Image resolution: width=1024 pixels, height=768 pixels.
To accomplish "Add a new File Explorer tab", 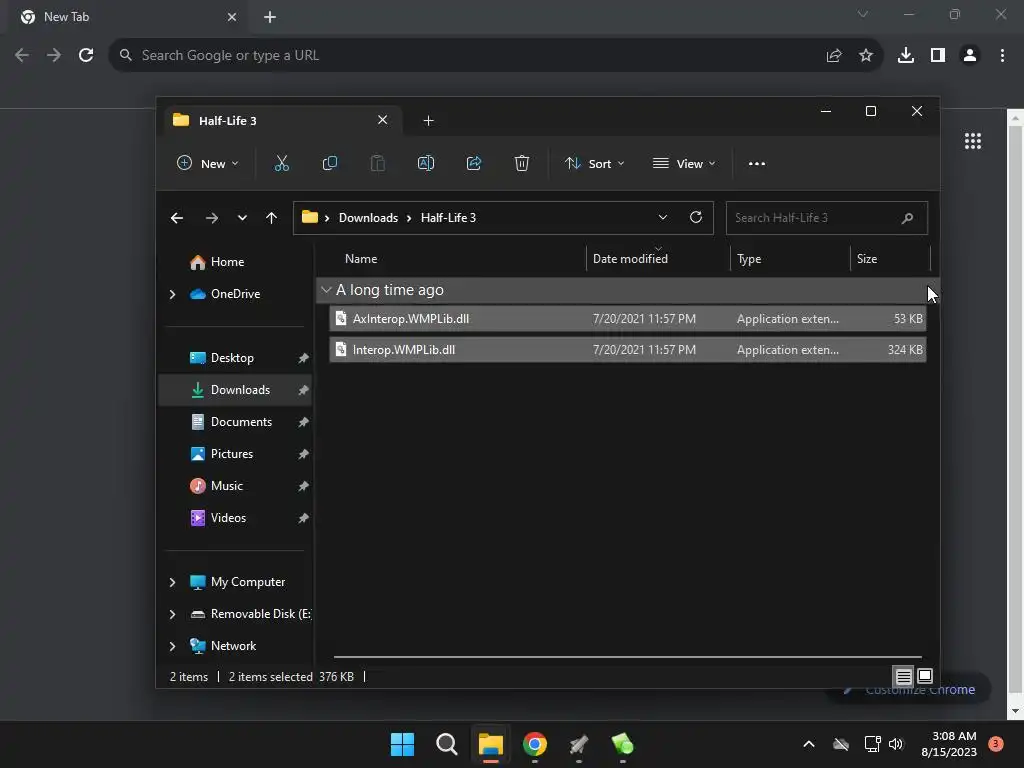I will tap(428, 121).
